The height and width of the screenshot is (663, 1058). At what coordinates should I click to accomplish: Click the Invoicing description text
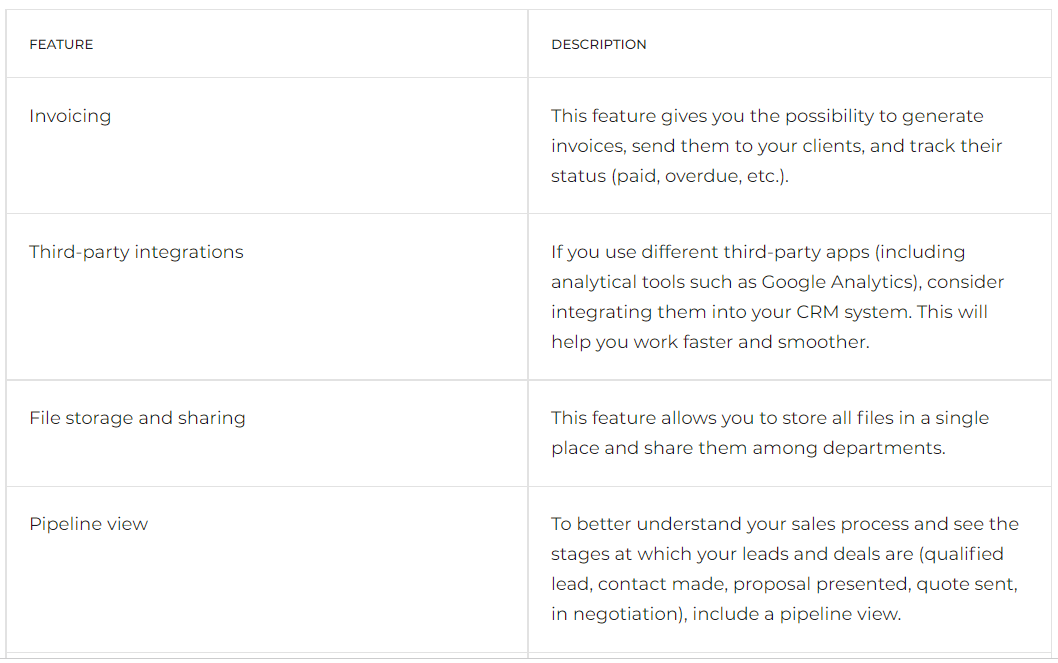click(x=777, y=146)
